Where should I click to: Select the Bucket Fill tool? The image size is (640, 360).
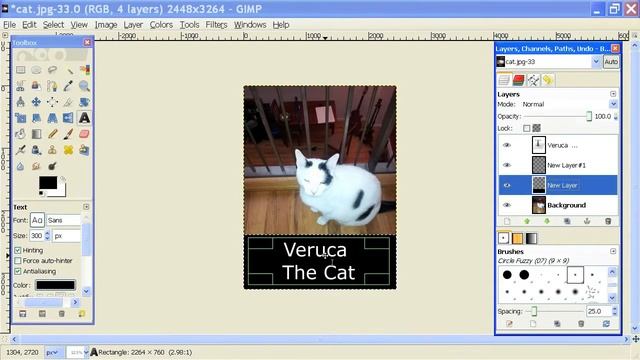20,134
